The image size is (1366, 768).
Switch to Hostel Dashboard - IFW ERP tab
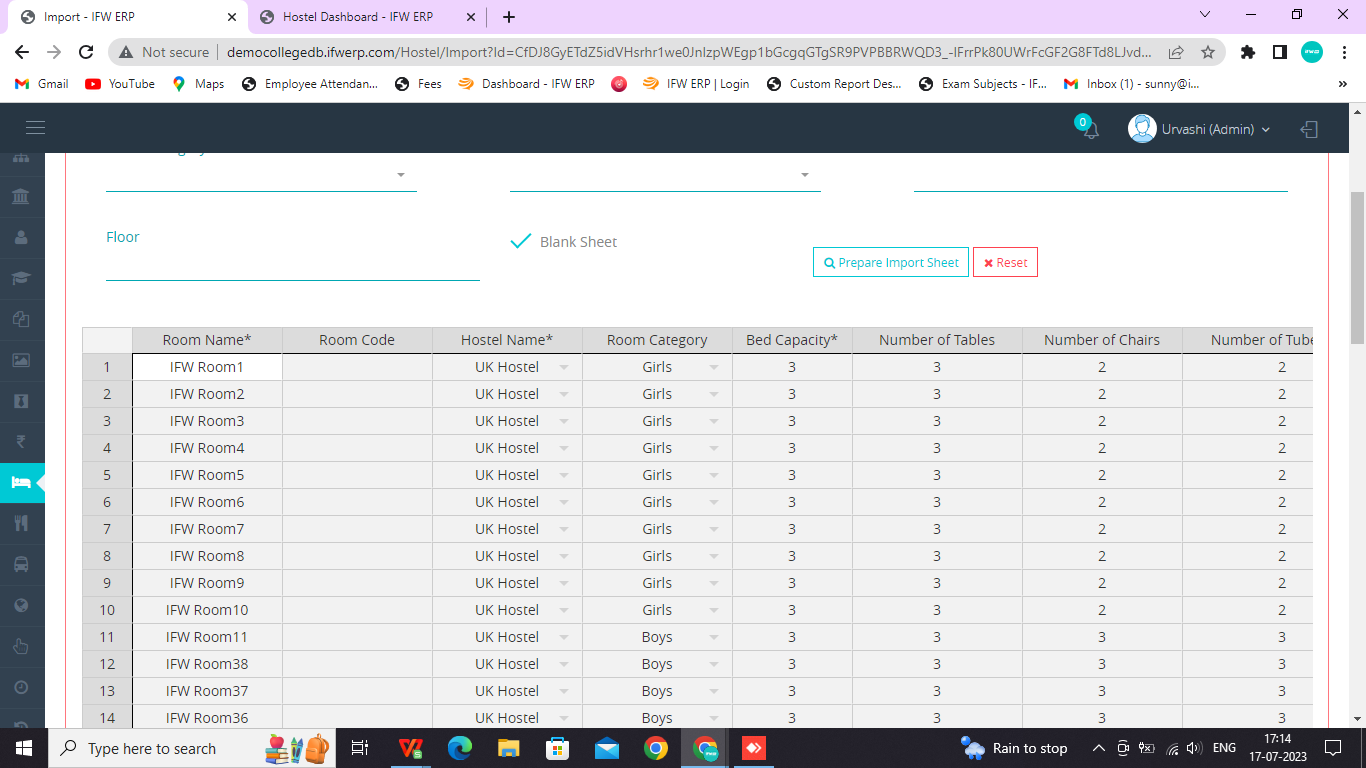369,17
